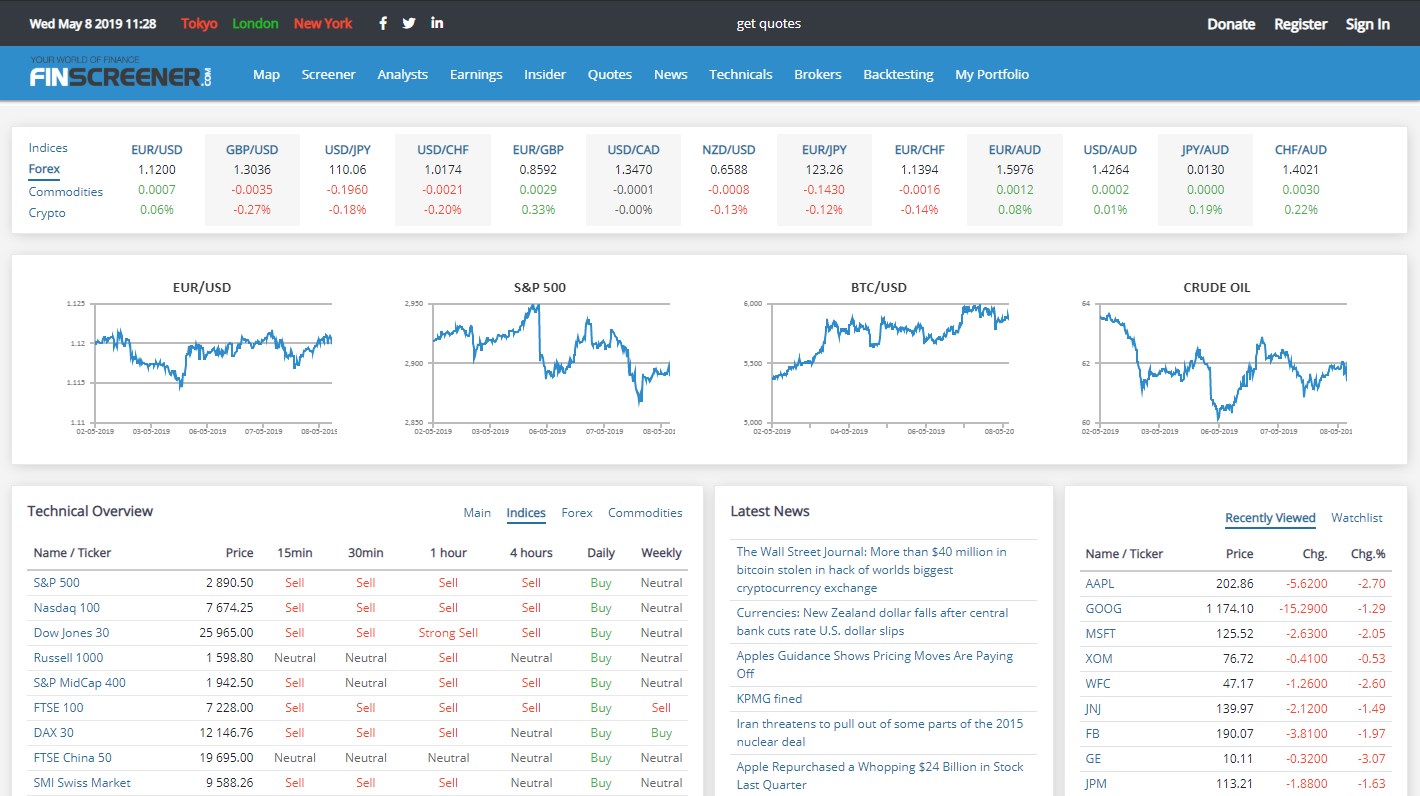Click the EUR/USD ticker pair
Viewport: 1420px width, 796px height.
[x=157, y=150]
